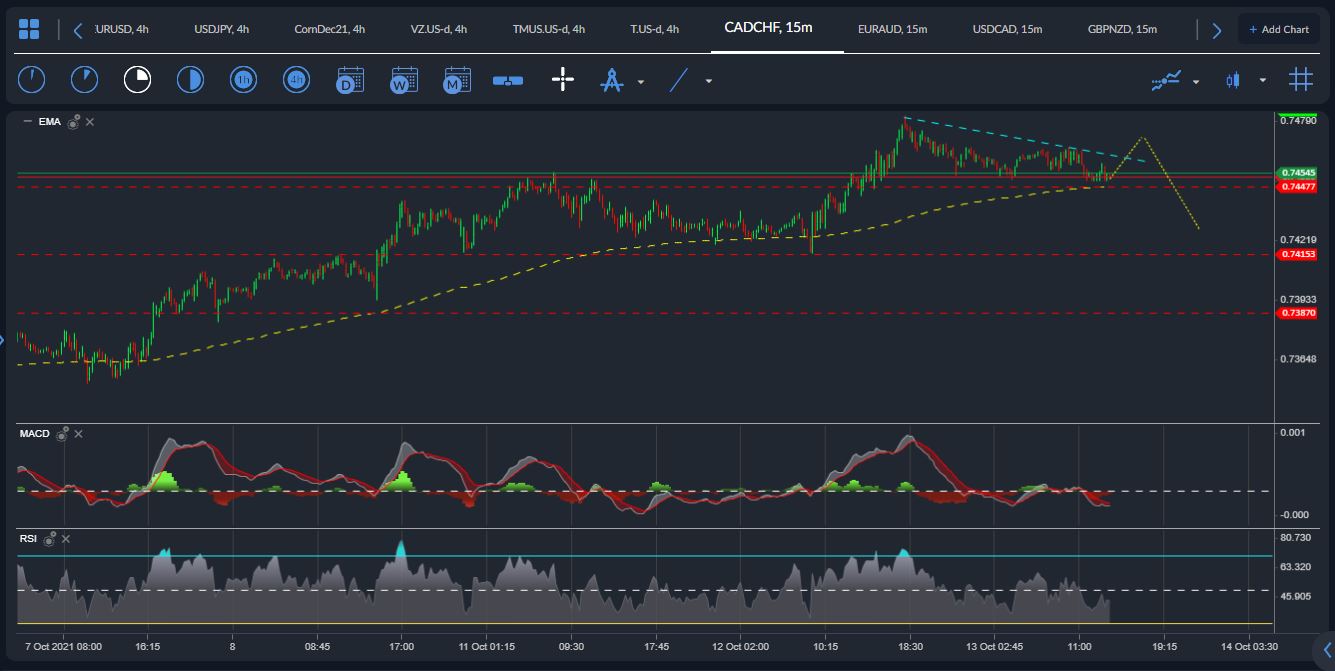The image size is (1335, 671).
Task: Switch to the Monthly timeframe calendar icon
Action: (x=456, y=79)
